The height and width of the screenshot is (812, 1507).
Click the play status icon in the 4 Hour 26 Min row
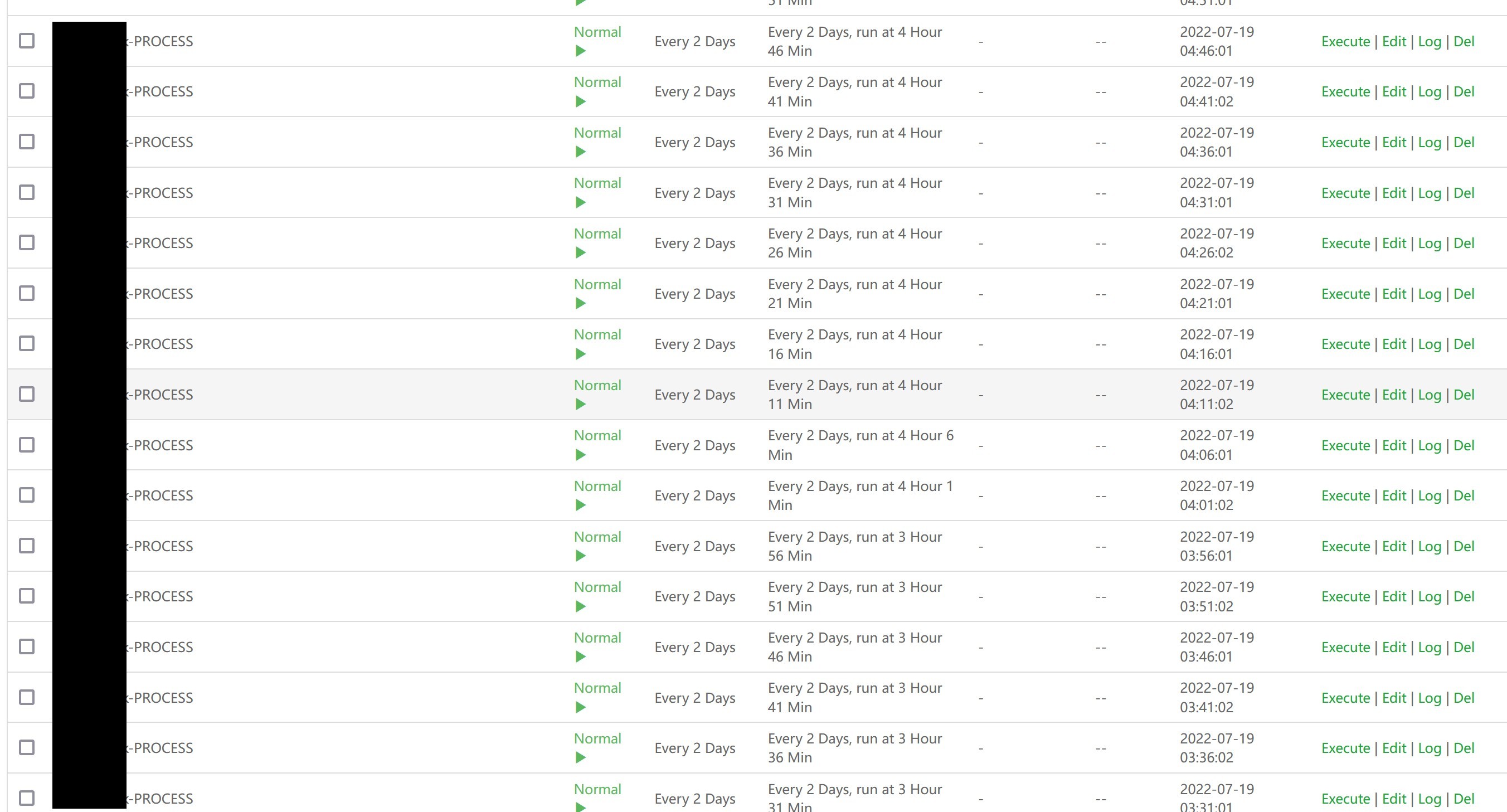coord(580,252)
